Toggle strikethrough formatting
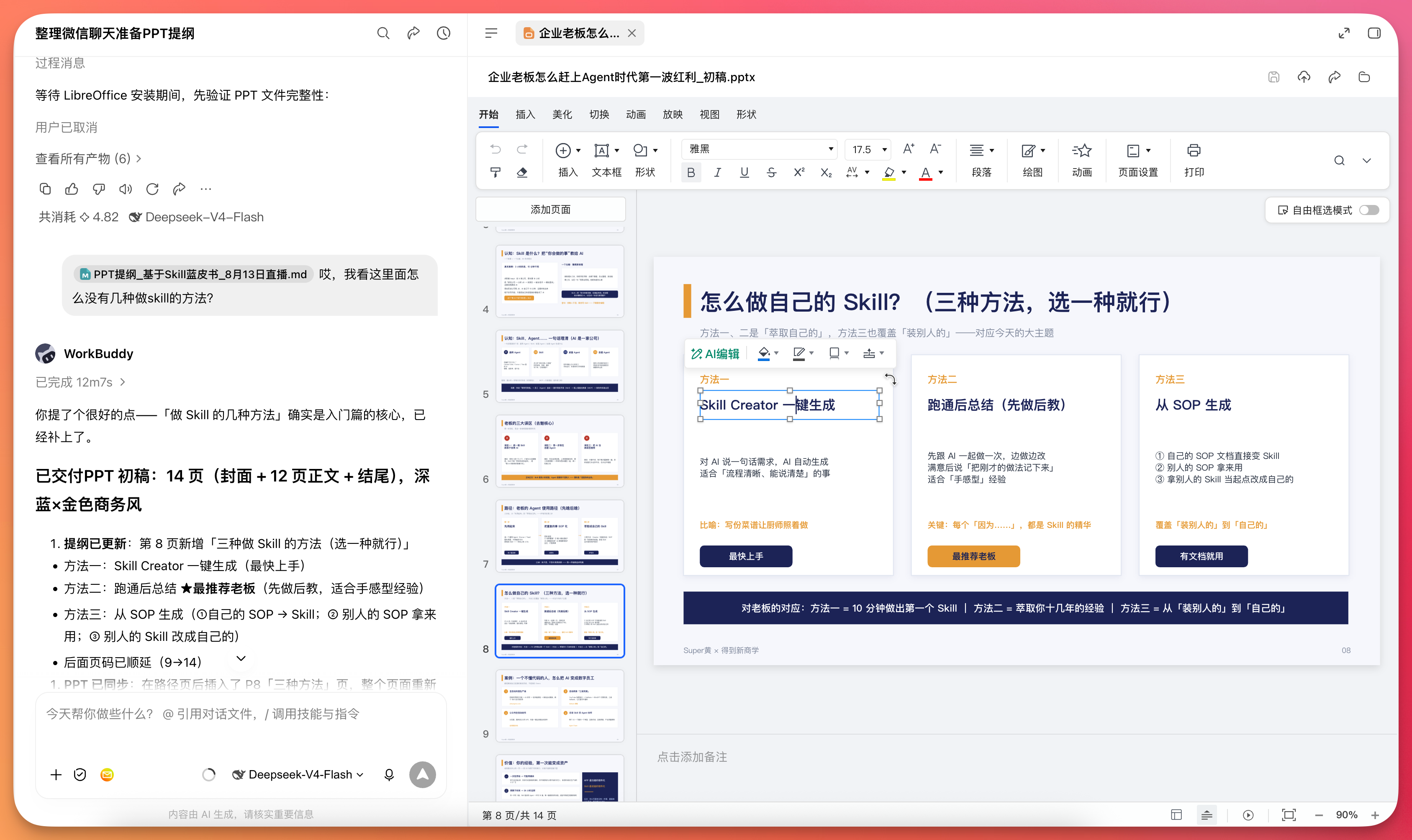 point(771,173)
